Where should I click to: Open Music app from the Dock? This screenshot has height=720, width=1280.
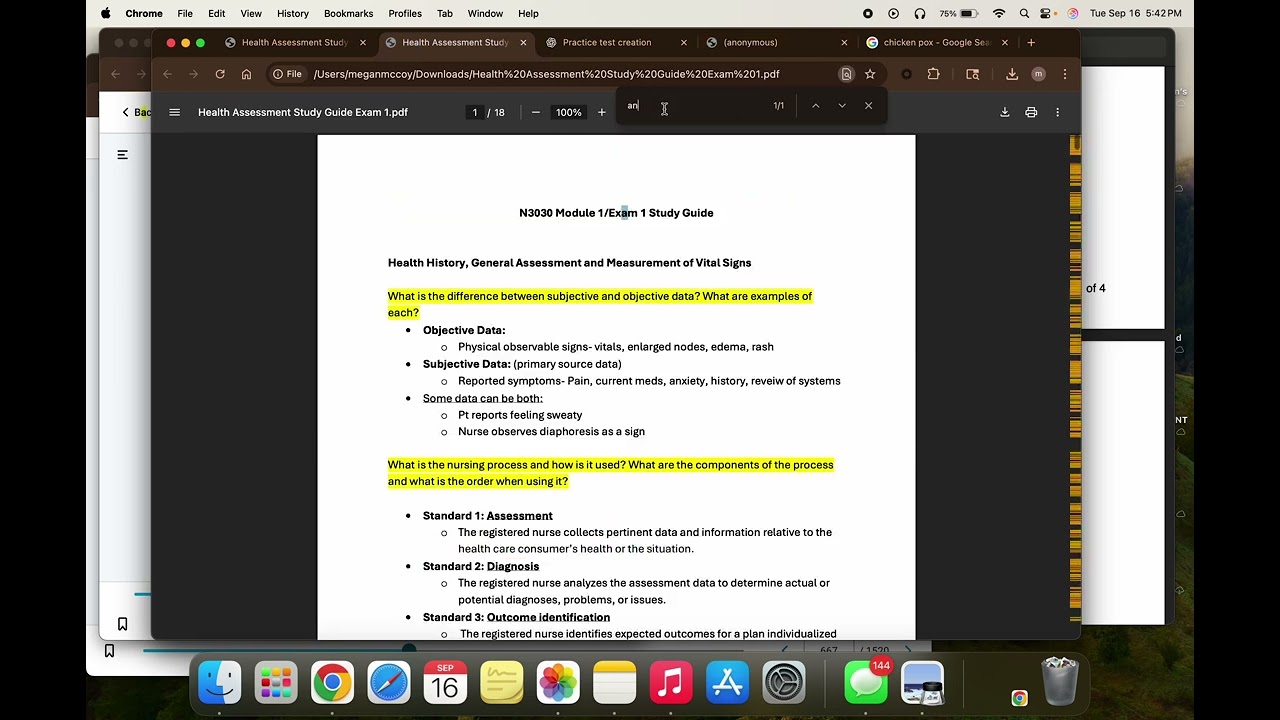671,684
